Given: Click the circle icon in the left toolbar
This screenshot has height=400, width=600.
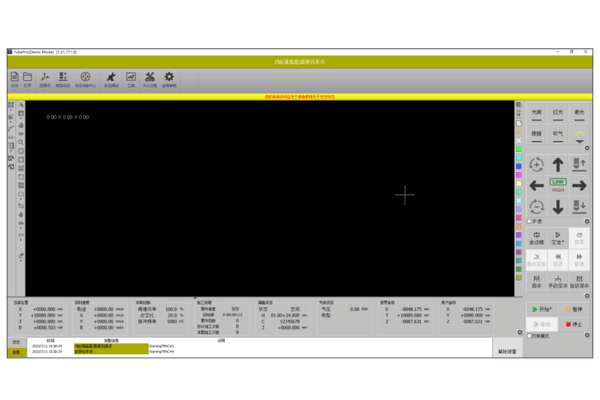Looking at the screenshot, I should [x=21, y=151].
